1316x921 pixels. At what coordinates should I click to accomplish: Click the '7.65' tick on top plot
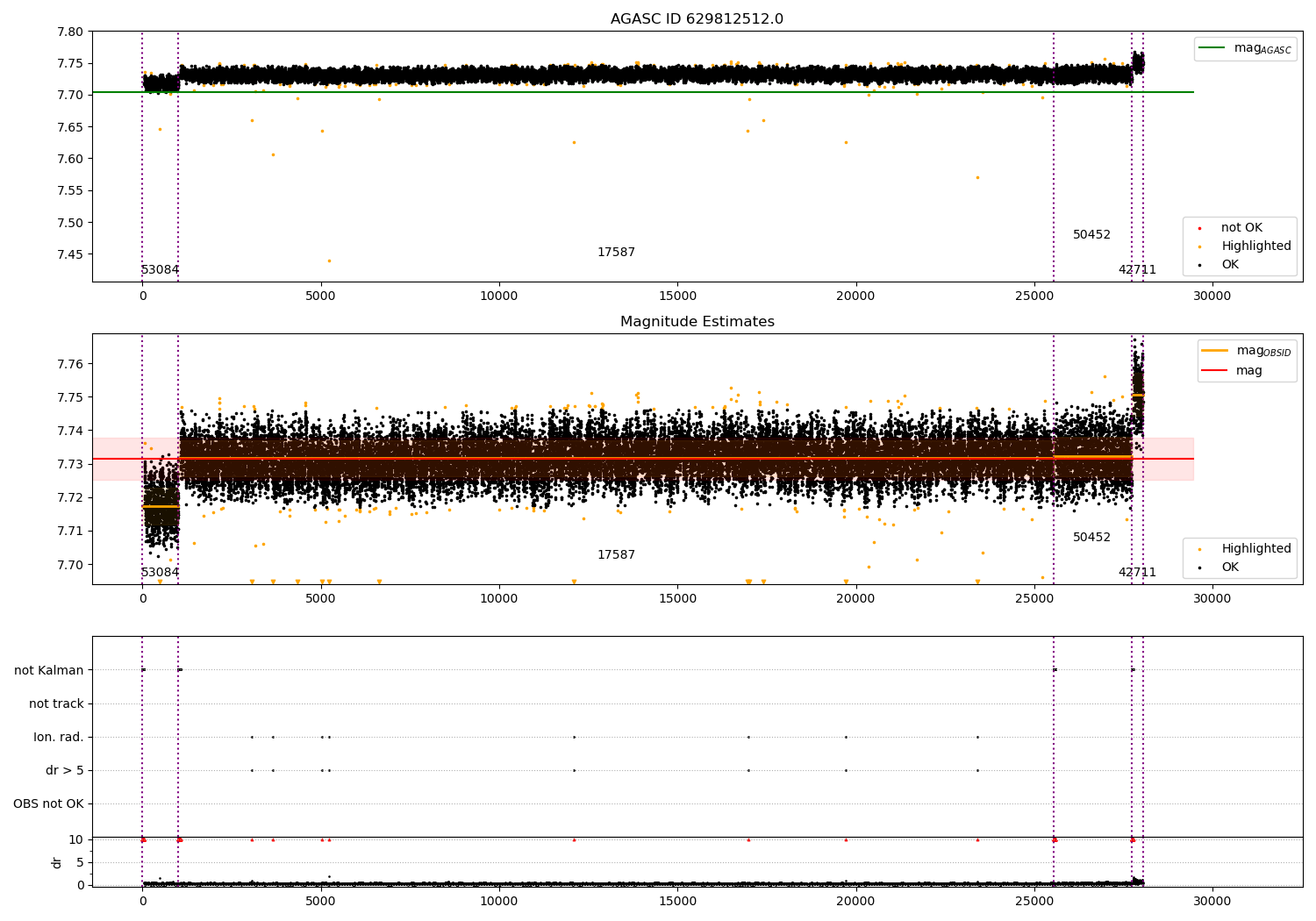coord(70,127)
